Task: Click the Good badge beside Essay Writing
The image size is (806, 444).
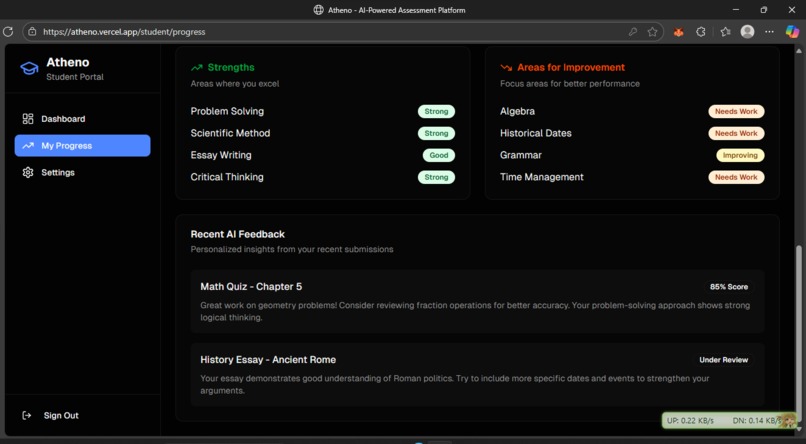Action: tap(438, 155)
